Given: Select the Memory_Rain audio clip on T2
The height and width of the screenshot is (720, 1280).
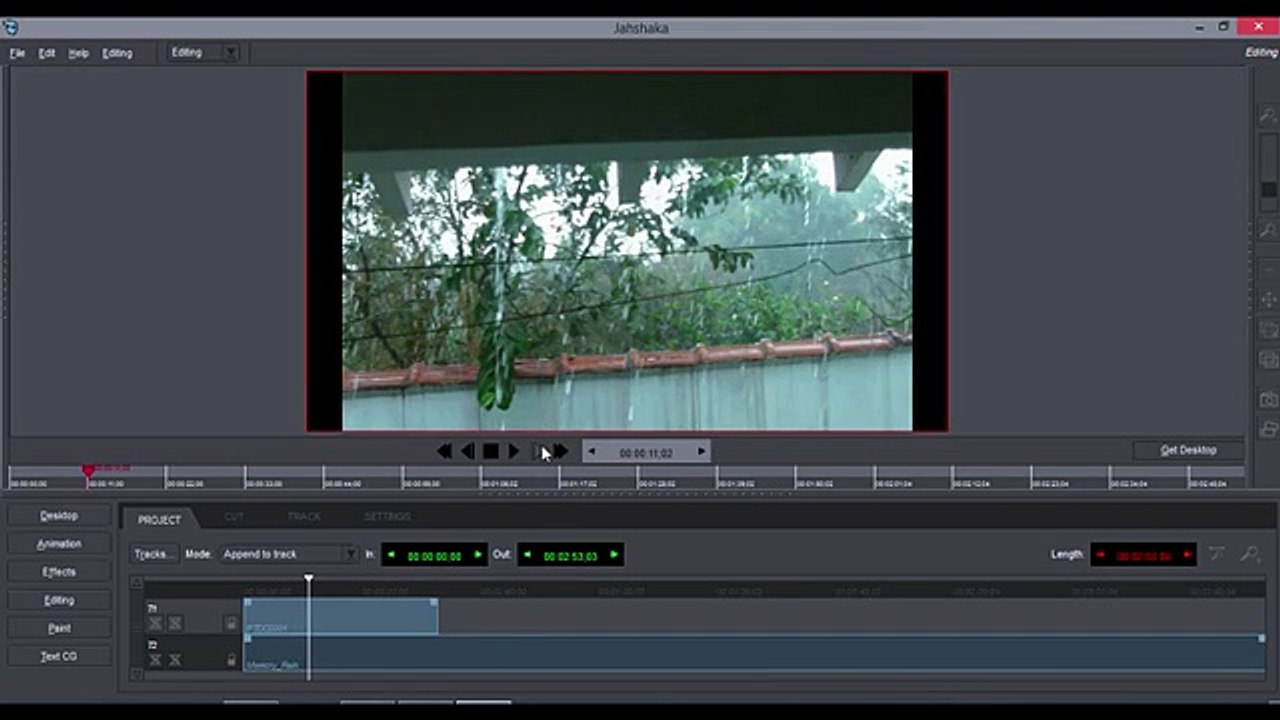Looking at the screenshot, I should (755, 653).
